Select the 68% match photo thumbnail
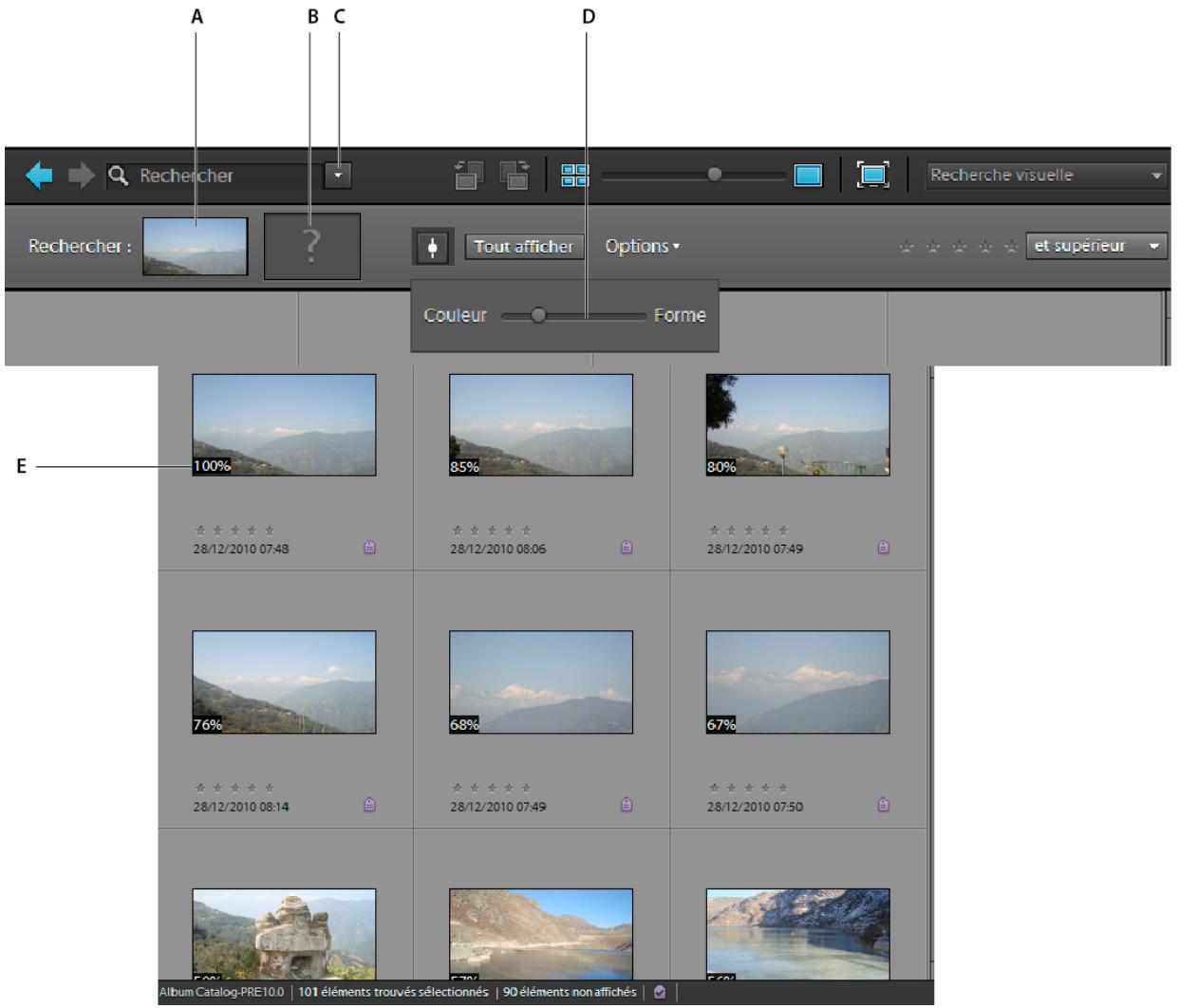 [x=541, y=681]
